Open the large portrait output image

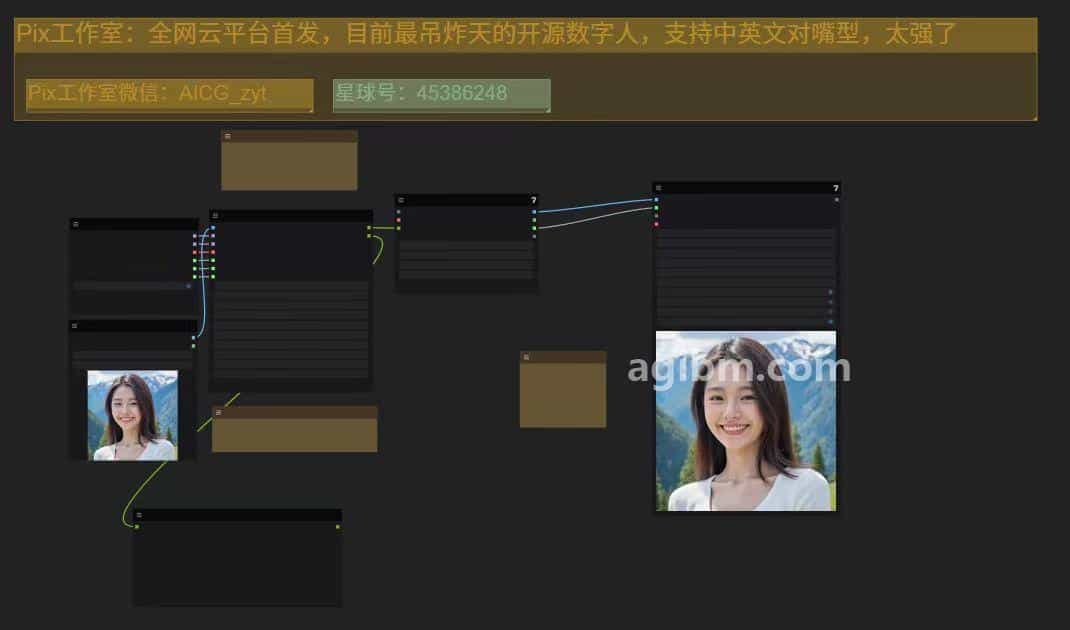click(x=745, y=421)
